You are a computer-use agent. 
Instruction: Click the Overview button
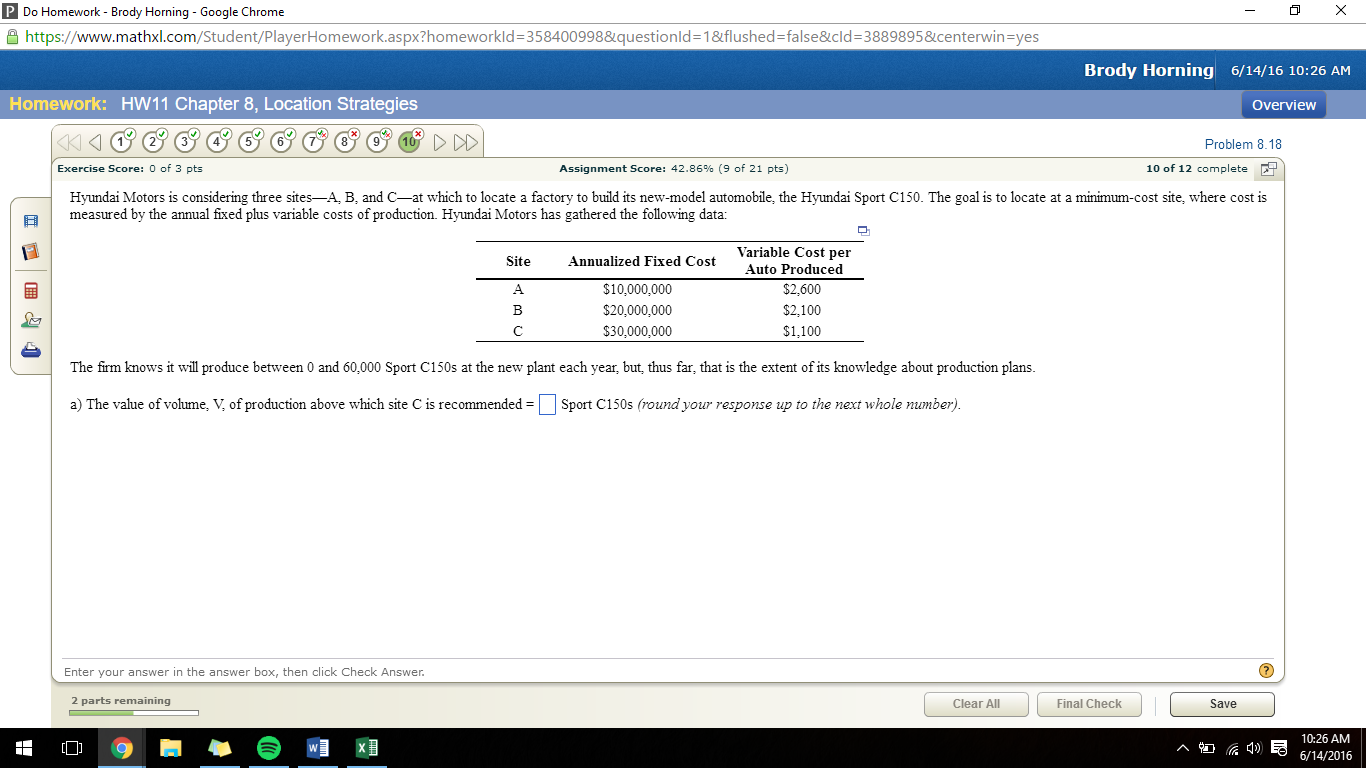1283,103
